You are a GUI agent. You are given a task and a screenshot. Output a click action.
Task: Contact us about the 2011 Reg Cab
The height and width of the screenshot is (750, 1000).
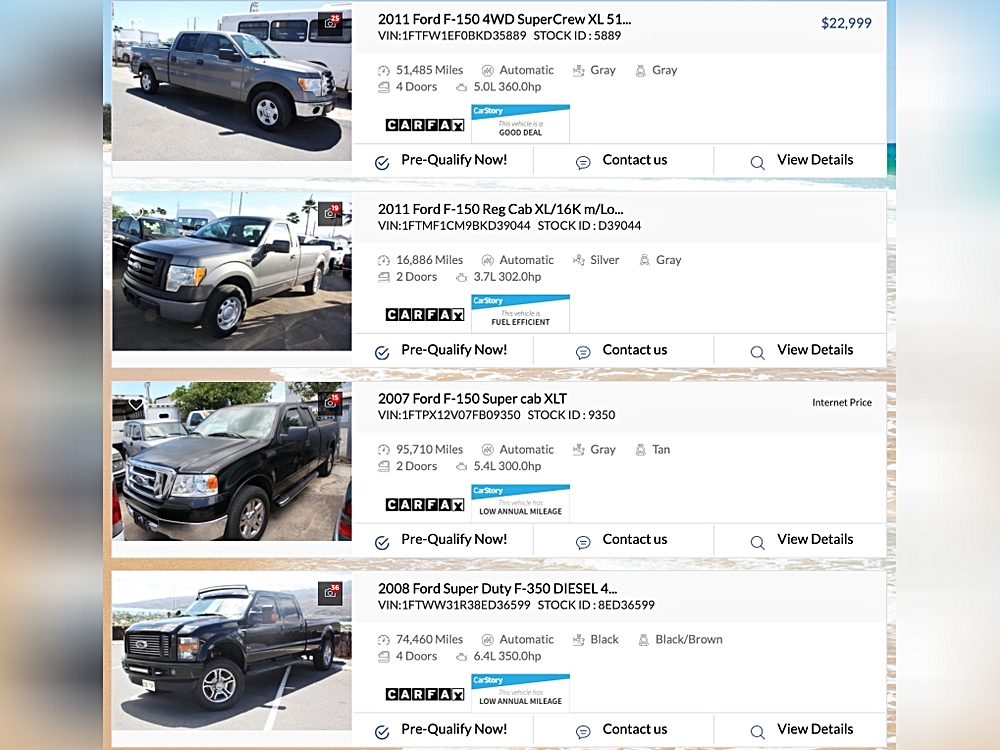[x=622, y=350]
